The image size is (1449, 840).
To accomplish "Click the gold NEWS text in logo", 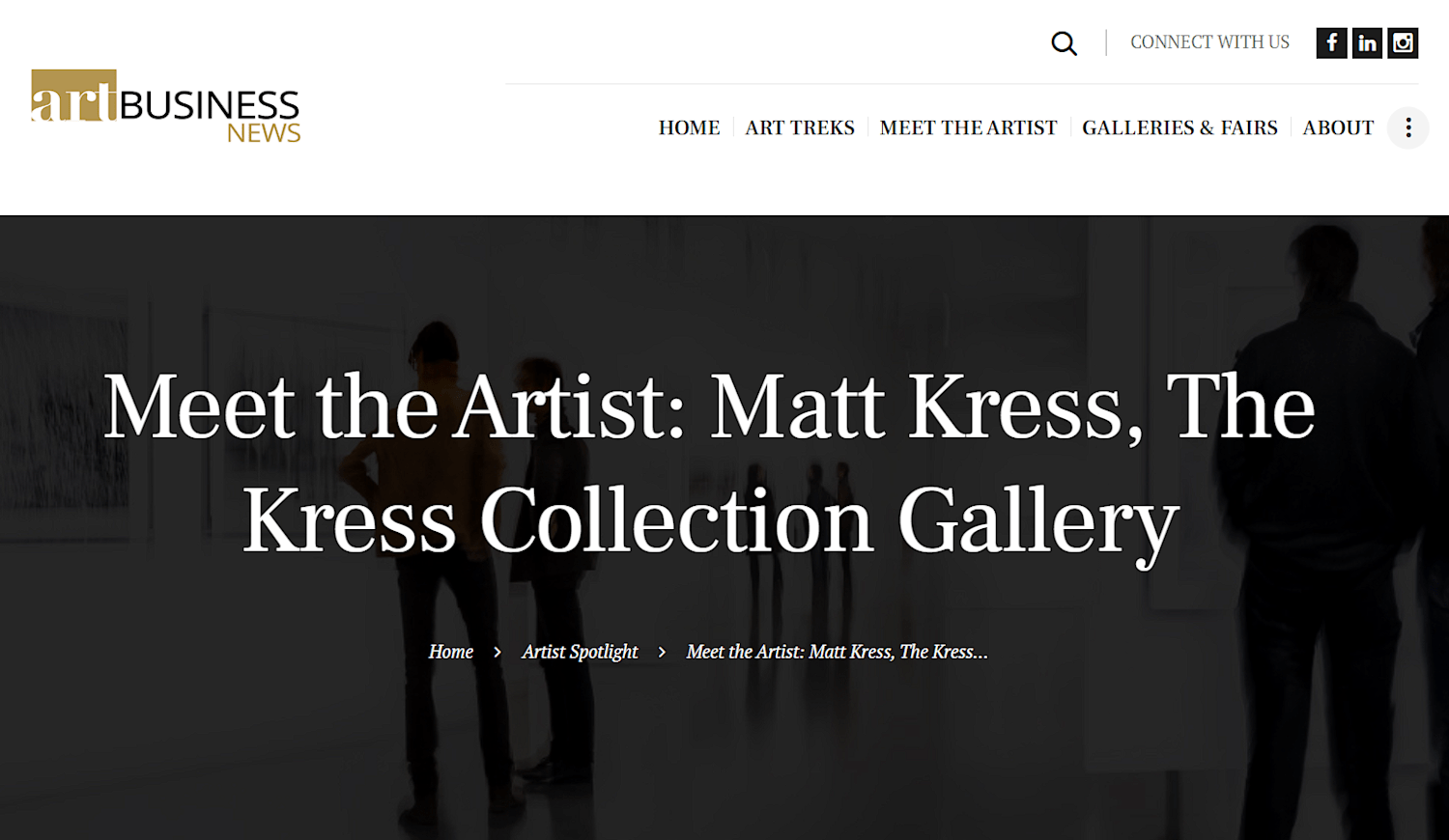I will (264, 133).
